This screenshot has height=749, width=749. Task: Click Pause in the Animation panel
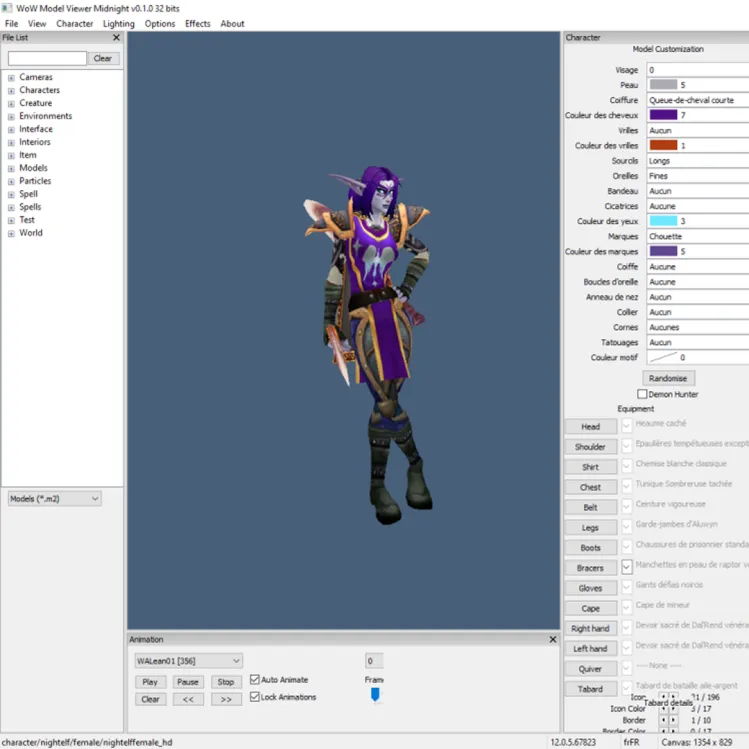(188, 682)
